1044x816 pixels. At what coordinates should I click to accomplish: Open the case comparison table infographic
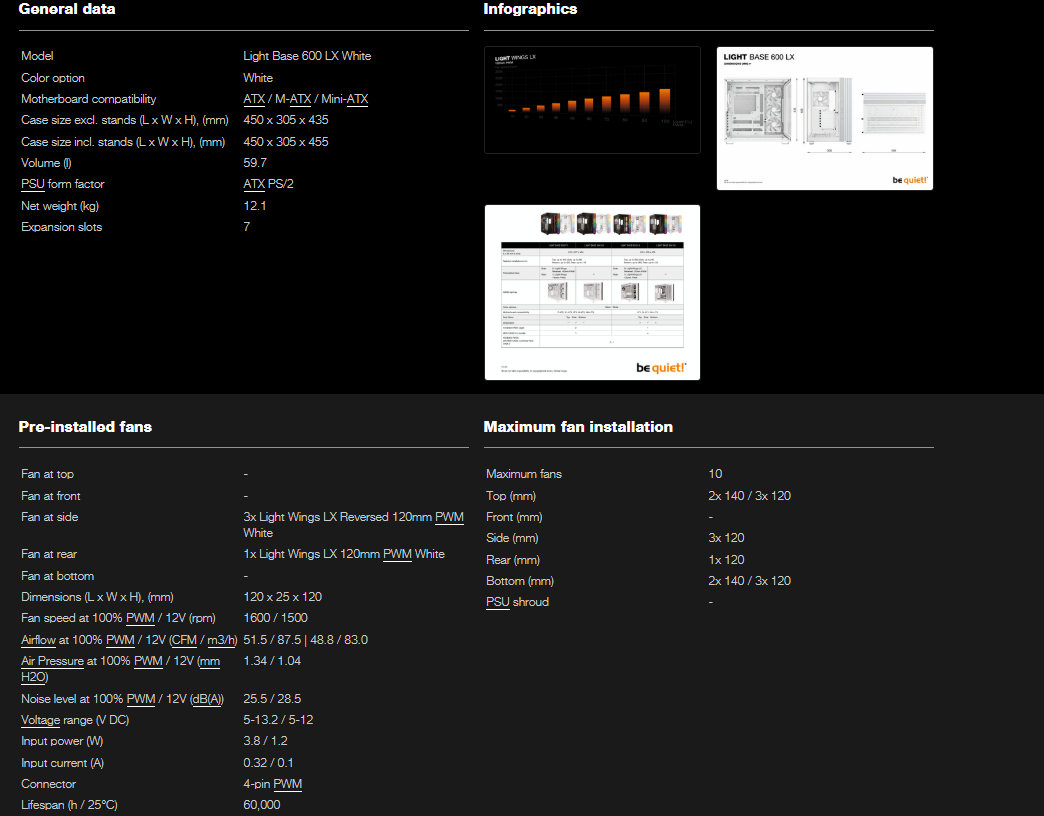pos(592,292)
